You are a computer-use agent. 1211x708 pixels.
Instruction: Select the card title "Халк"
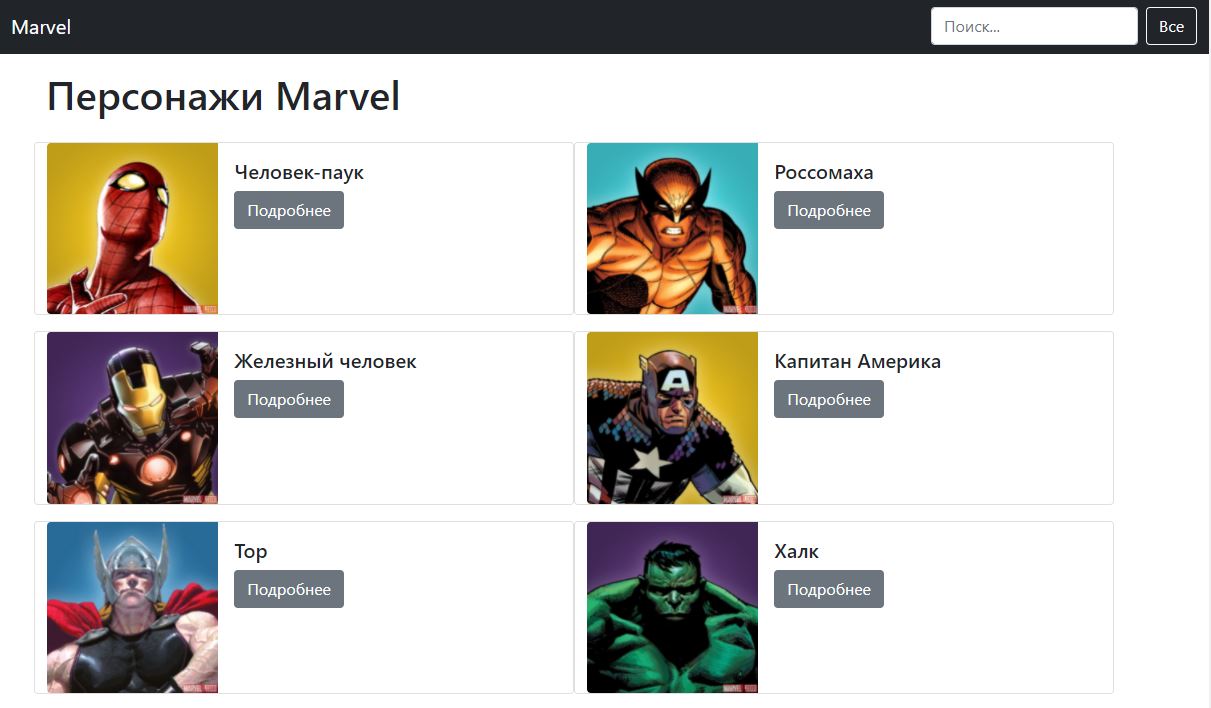[x=797, y=551]
